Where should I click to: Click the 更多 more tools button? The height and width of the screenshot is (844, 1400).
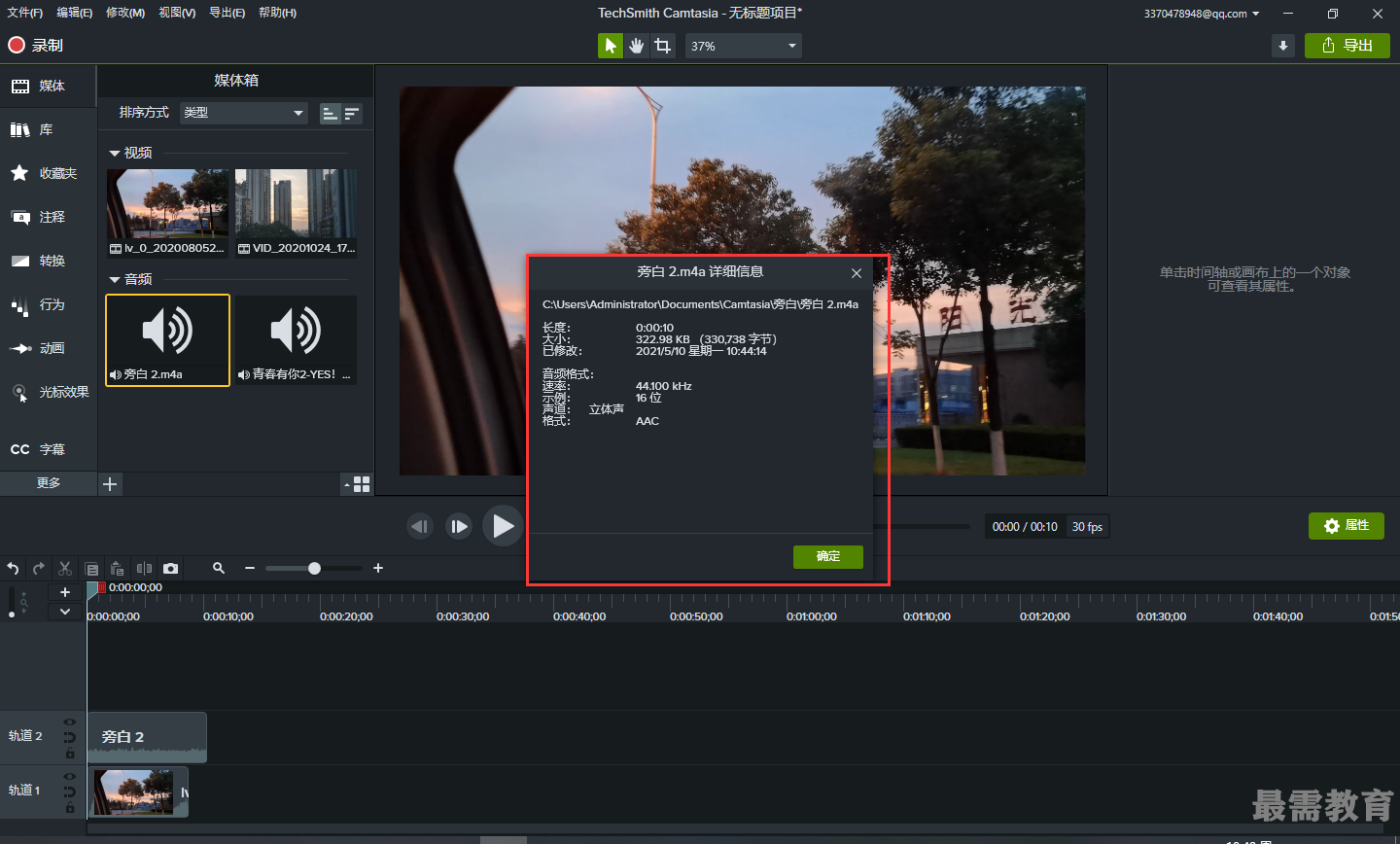tap(49, 483)
